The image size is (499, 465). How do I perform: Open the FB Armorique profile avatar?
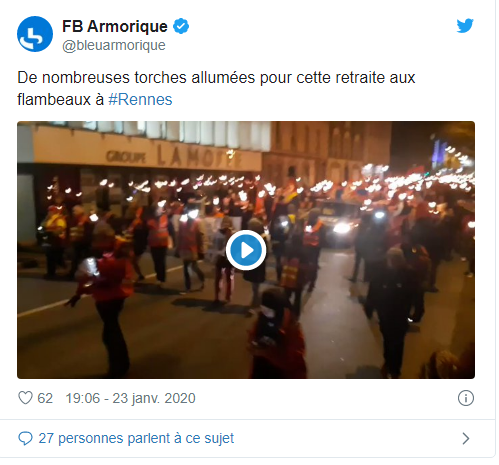[x=35, y=34]
